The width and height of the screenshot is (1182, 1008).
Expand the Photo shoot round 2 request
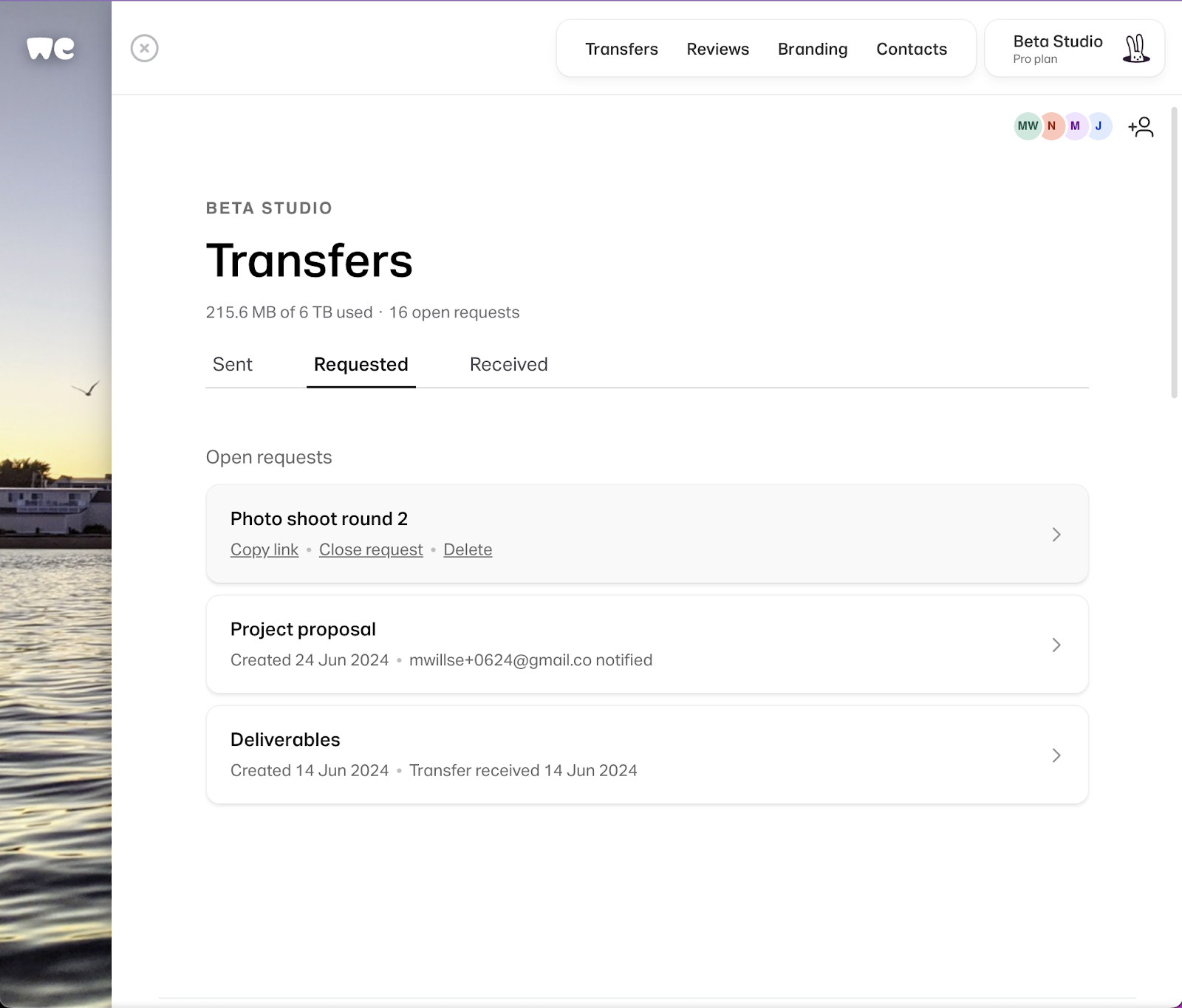(1056, 534)
